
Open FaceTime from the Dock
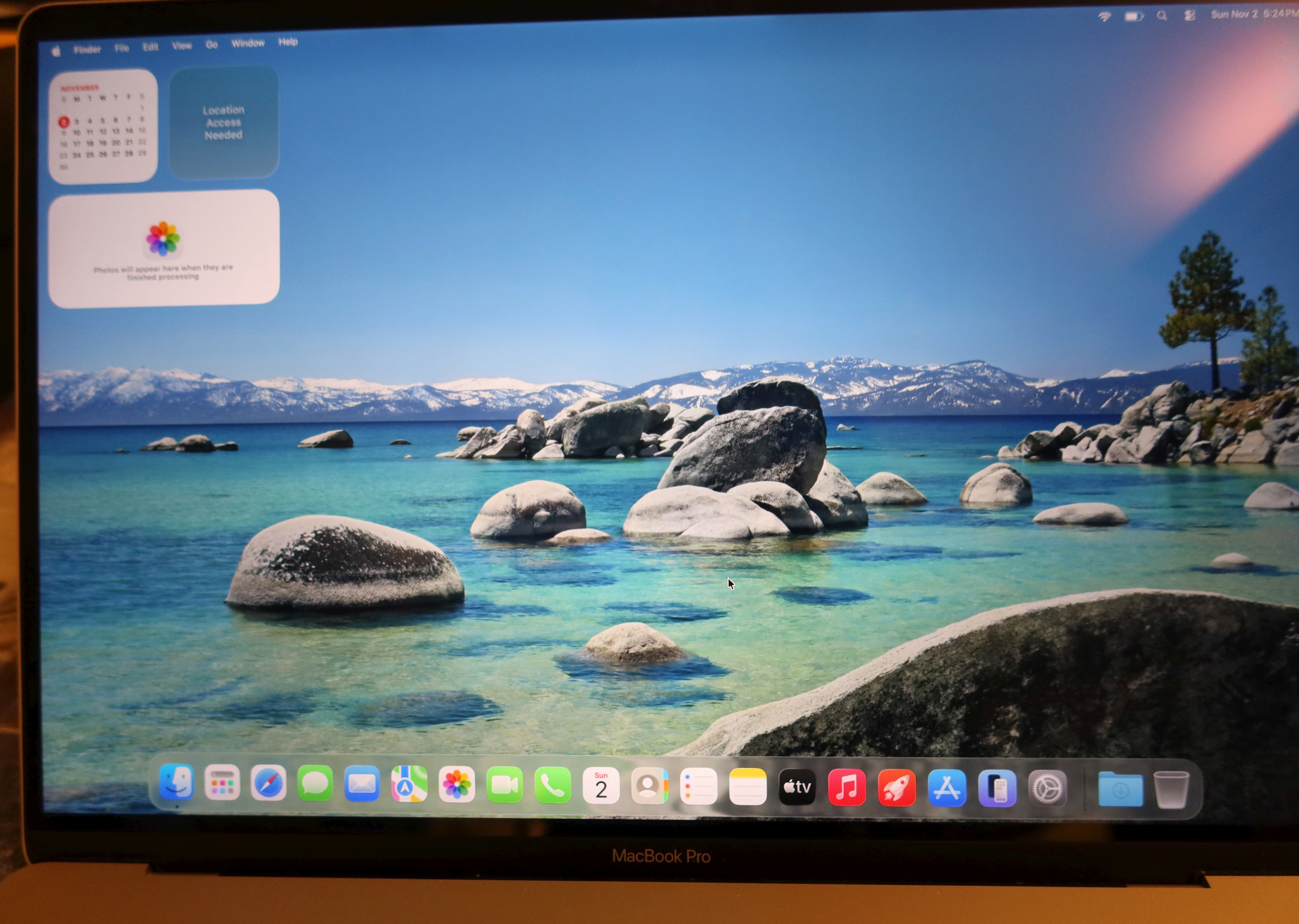(504, 786)
